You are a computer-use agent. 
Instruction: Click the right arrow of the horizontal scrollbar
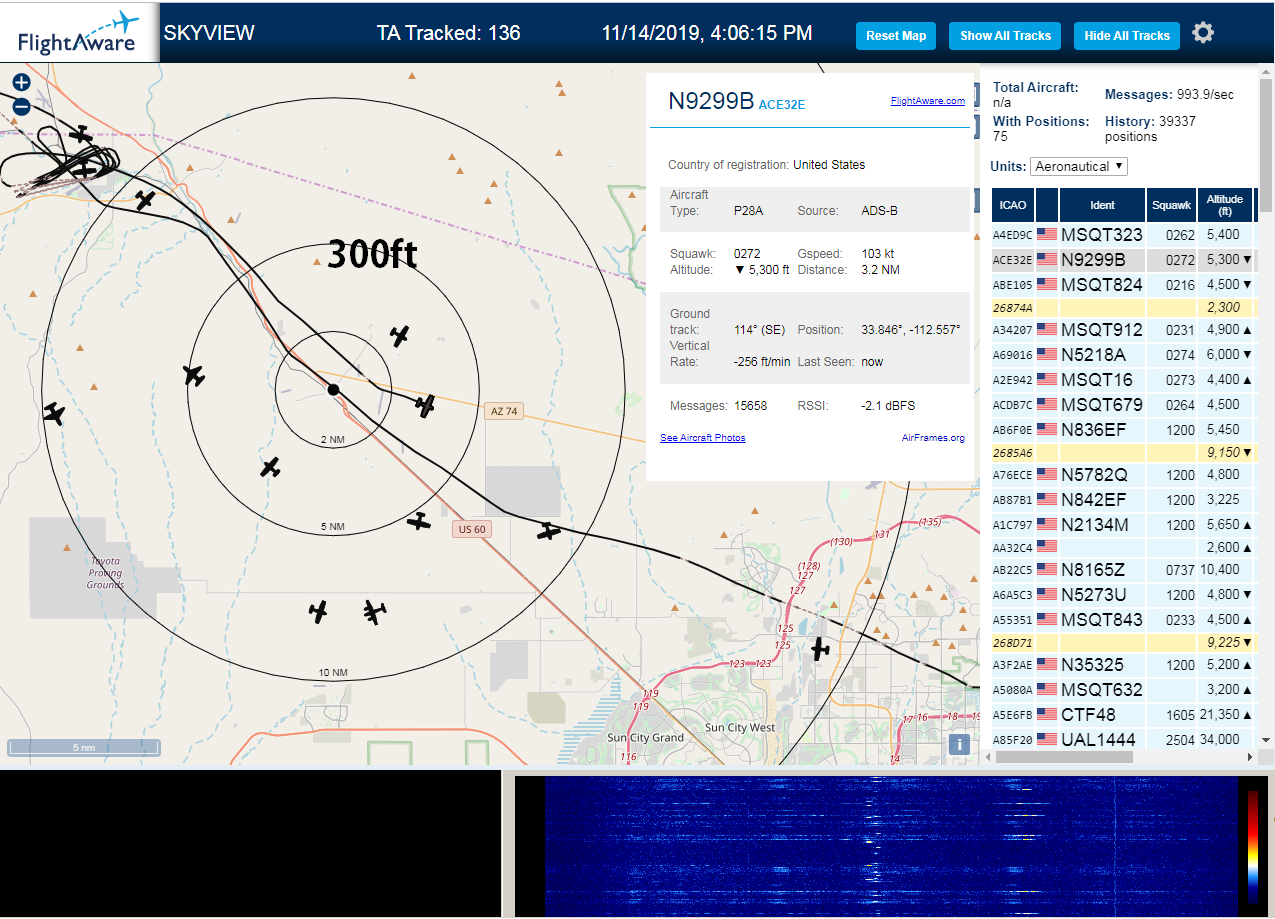point(1251,757)
